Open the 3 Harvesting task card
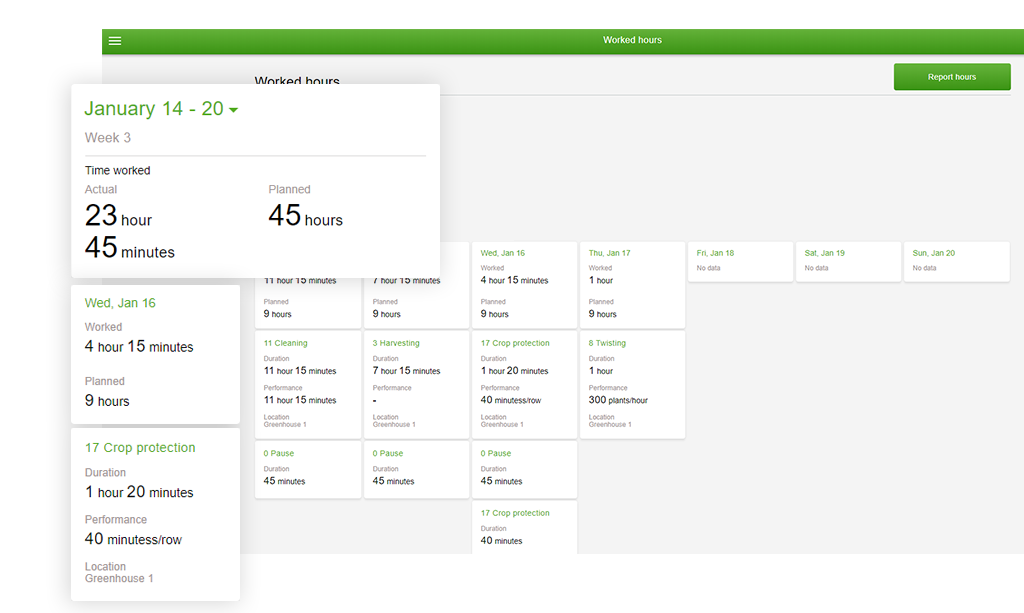Screen dimensions: 1024x613 click(x=415, y=384)
